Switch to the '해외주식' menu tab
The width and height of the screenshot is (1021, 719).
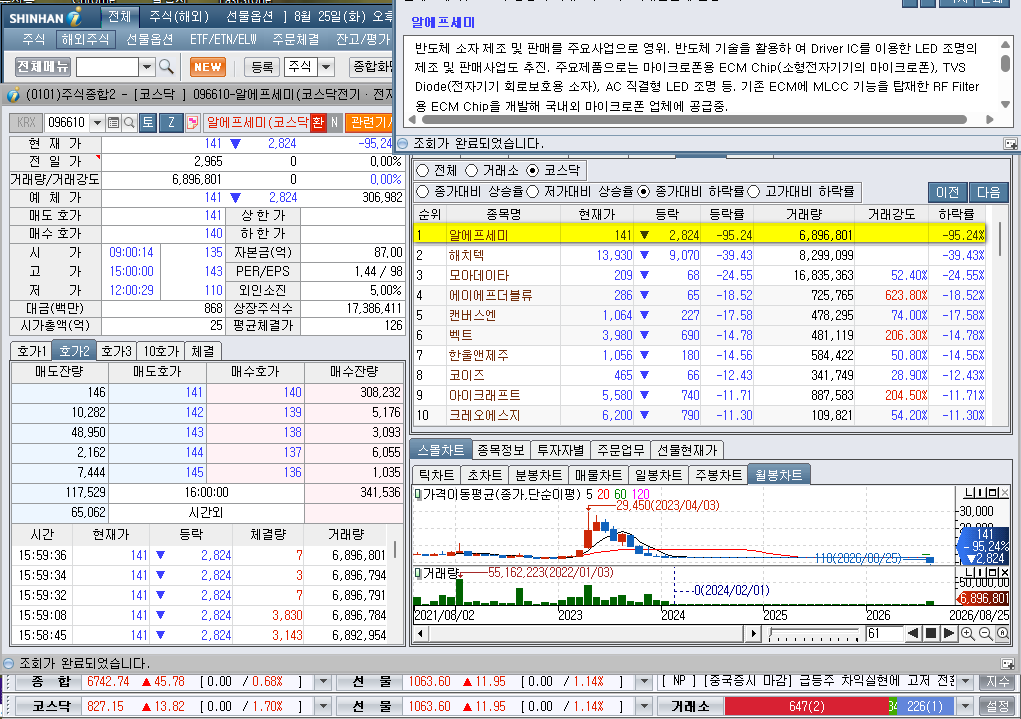point(85,39)
